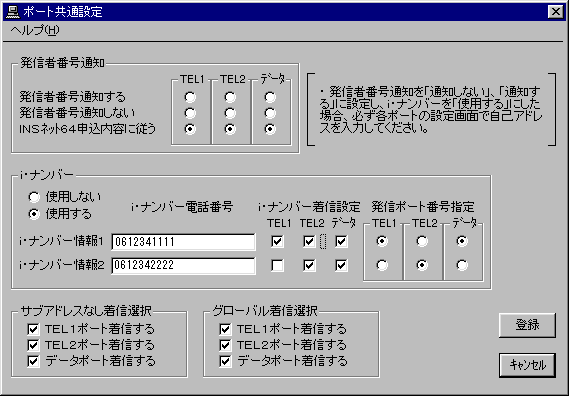Image resolution: width=569 pixels, height=396 pixels.
Task: Click the i・ナンバー情報1 row label
Action: click(61, 241)
